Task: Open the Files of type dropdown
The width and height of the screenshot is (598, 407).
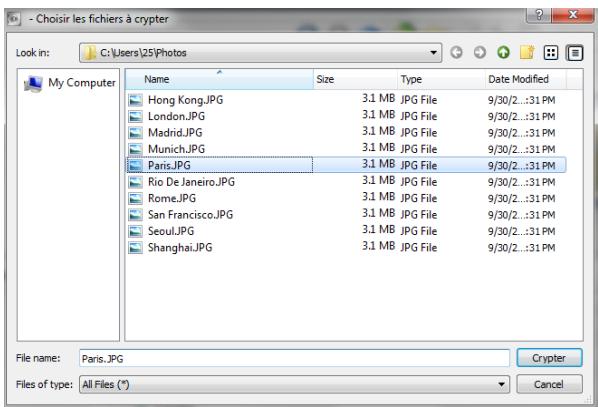Action: (294, 384)
